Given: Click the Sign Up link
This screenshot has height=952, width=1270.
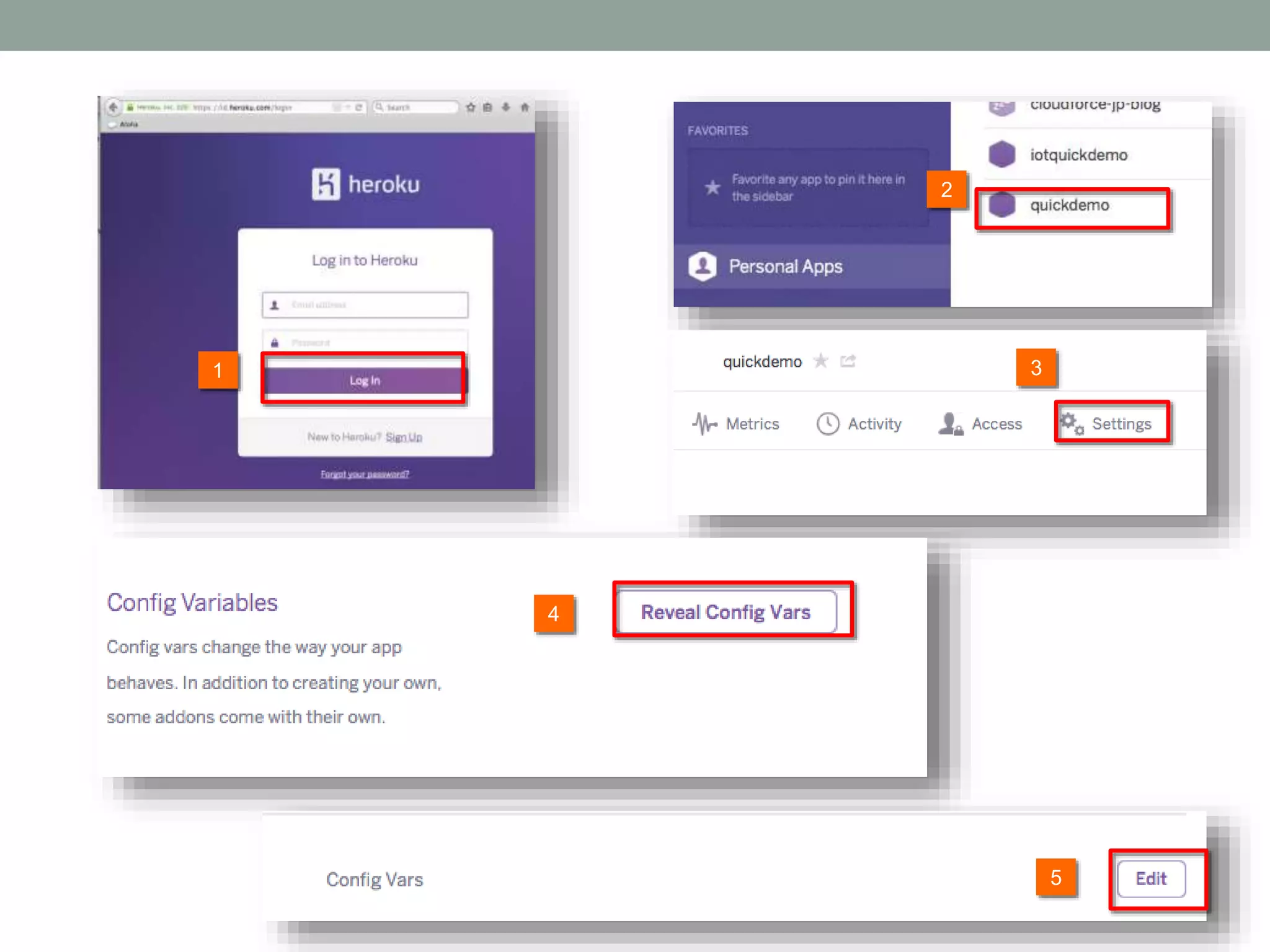Looking at the screenshot, I should (404, 438).
